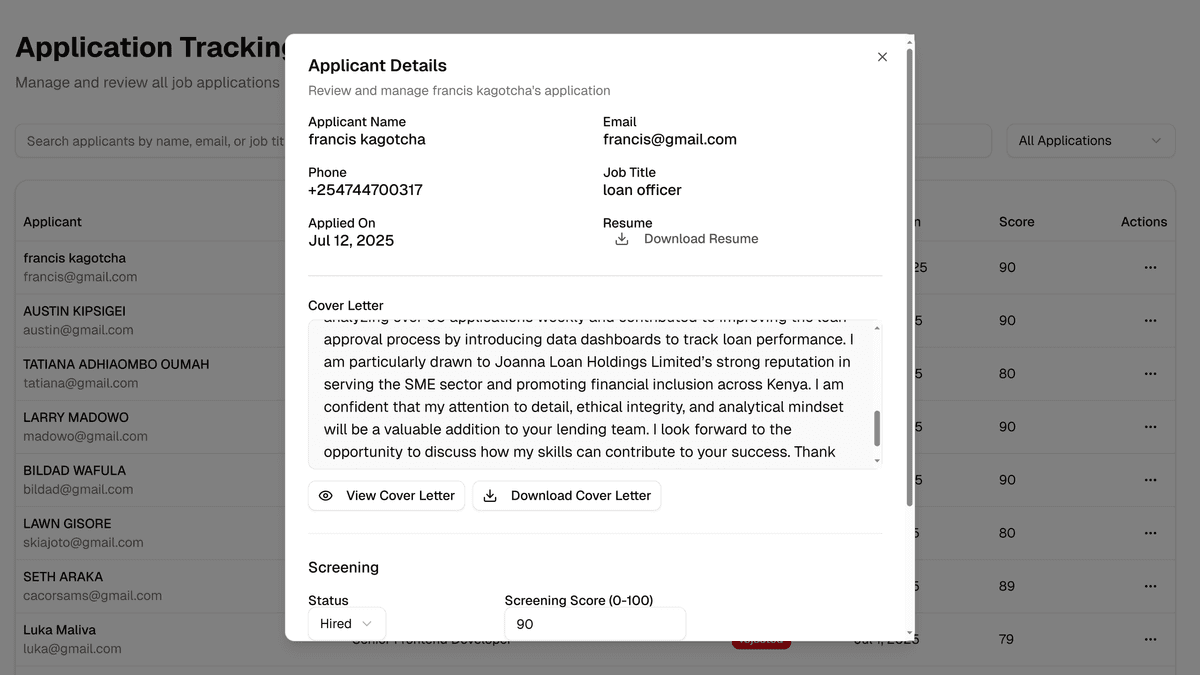Open actions menu for LARRY MADOWO row
1200x675 pixels.
tap(1150, 427)
